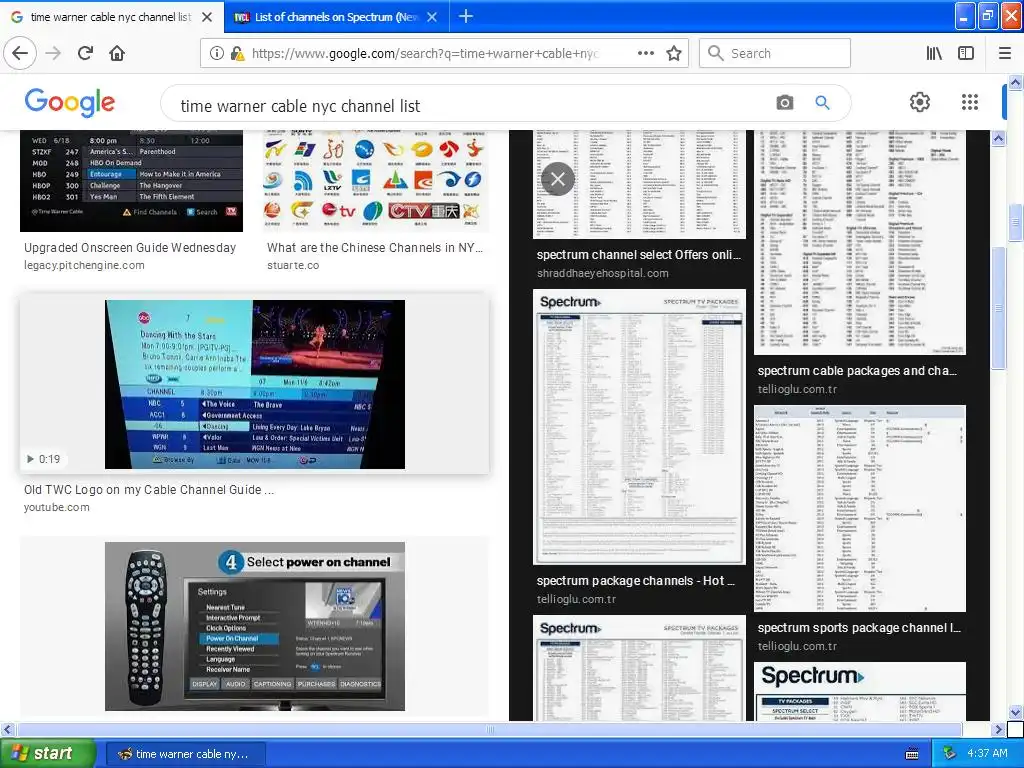Image resolution: width=1024 pixels, height=768 pixels.
Task: Open page actions three-dot menu
Action: click(645, 53)
